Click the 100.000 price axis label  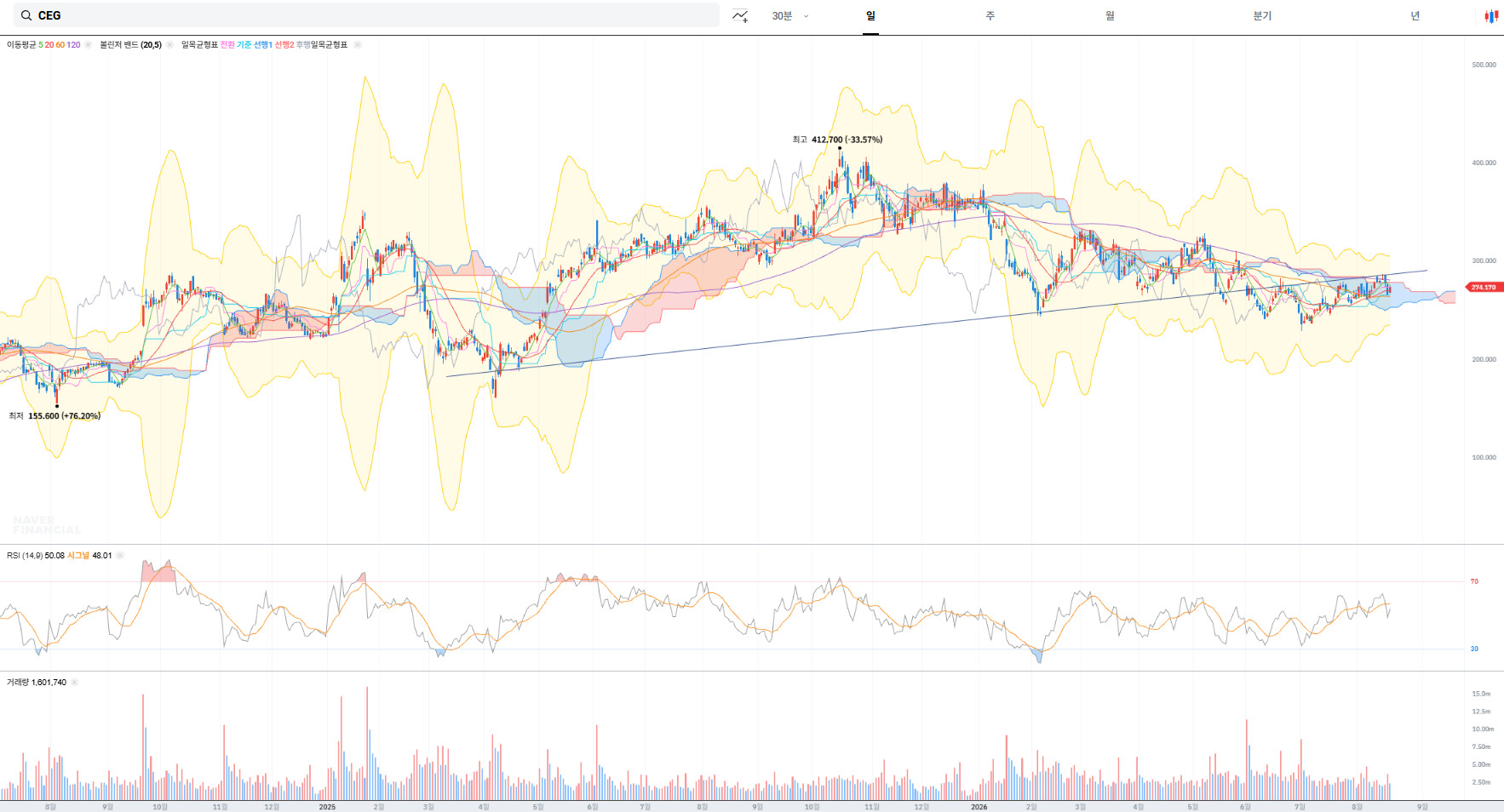(x=1484, y=458)
